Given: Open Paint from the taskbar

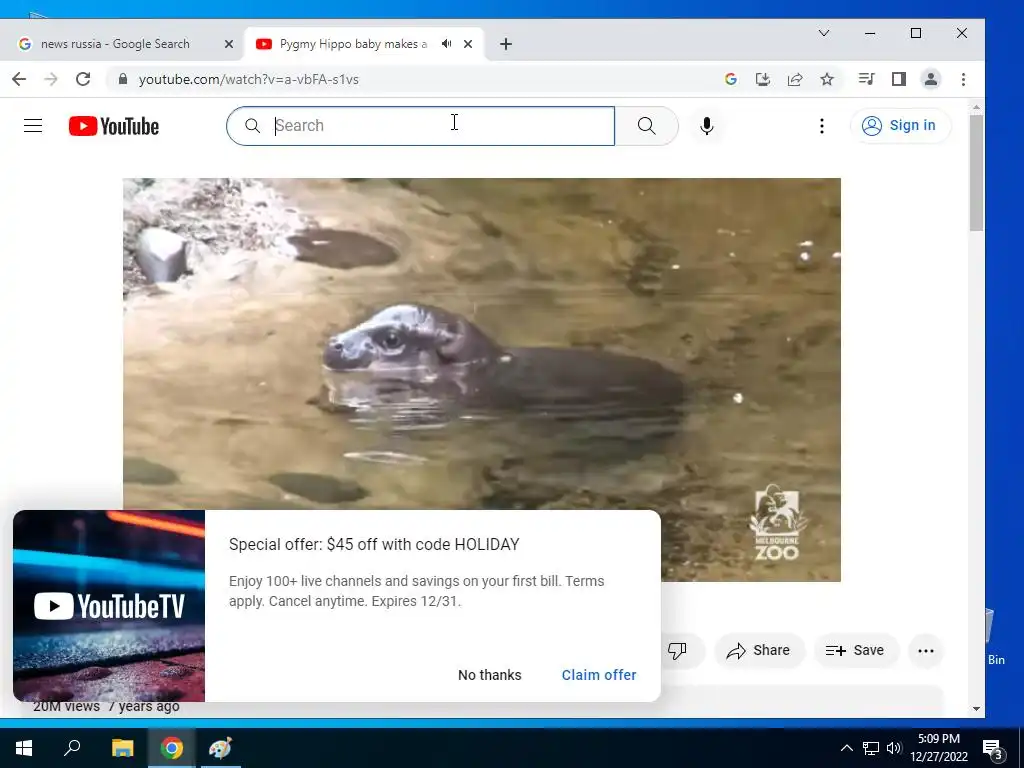Looking at the screenshot, I should (x=221, y=748).
